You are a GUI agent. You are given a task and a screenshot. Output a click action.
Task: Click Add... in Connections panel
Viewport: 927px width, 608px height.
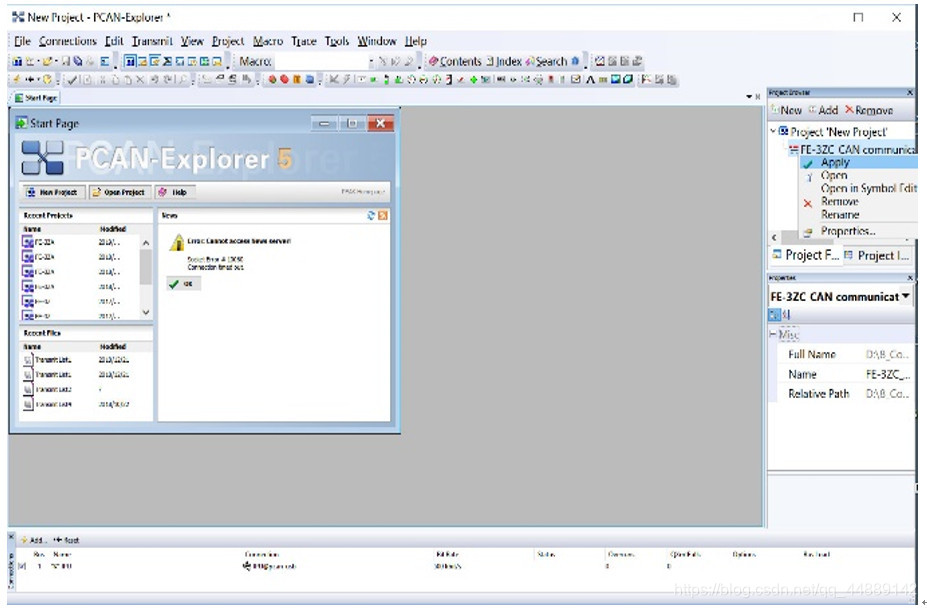tap(33, 540)
